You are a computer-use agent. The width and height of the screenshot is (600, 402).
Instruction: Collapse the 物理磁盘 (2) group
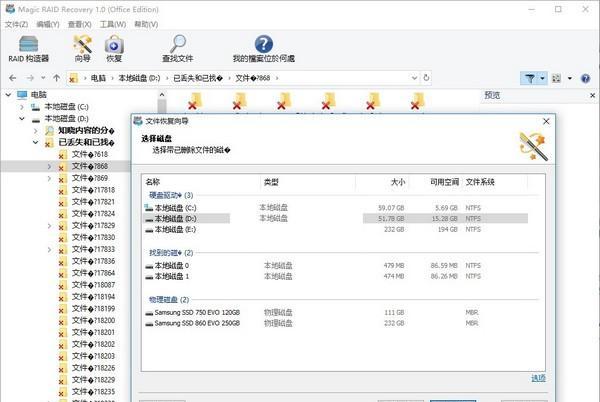click(x=169, y=299)
